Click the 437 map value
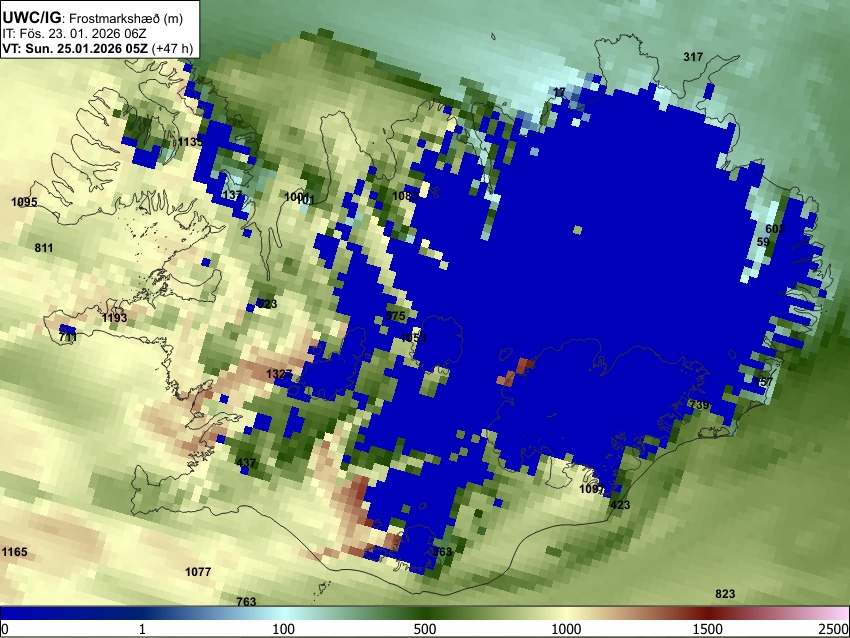 click(x=246, y=463)
